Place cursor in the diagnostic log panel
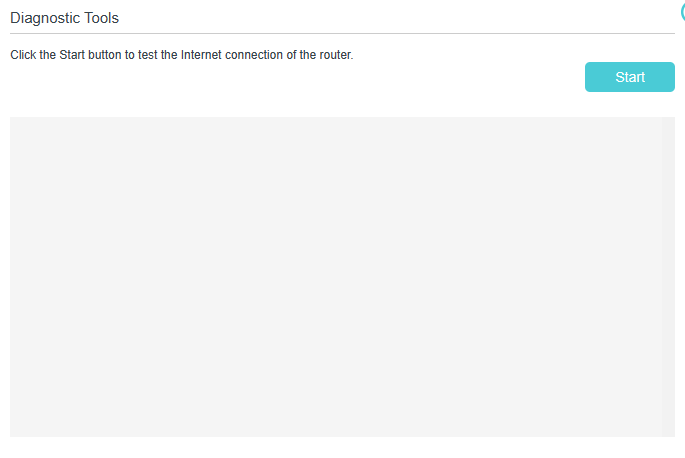This screenshot has height=458, width=685. pyautogui.click(x=336, y=277)
